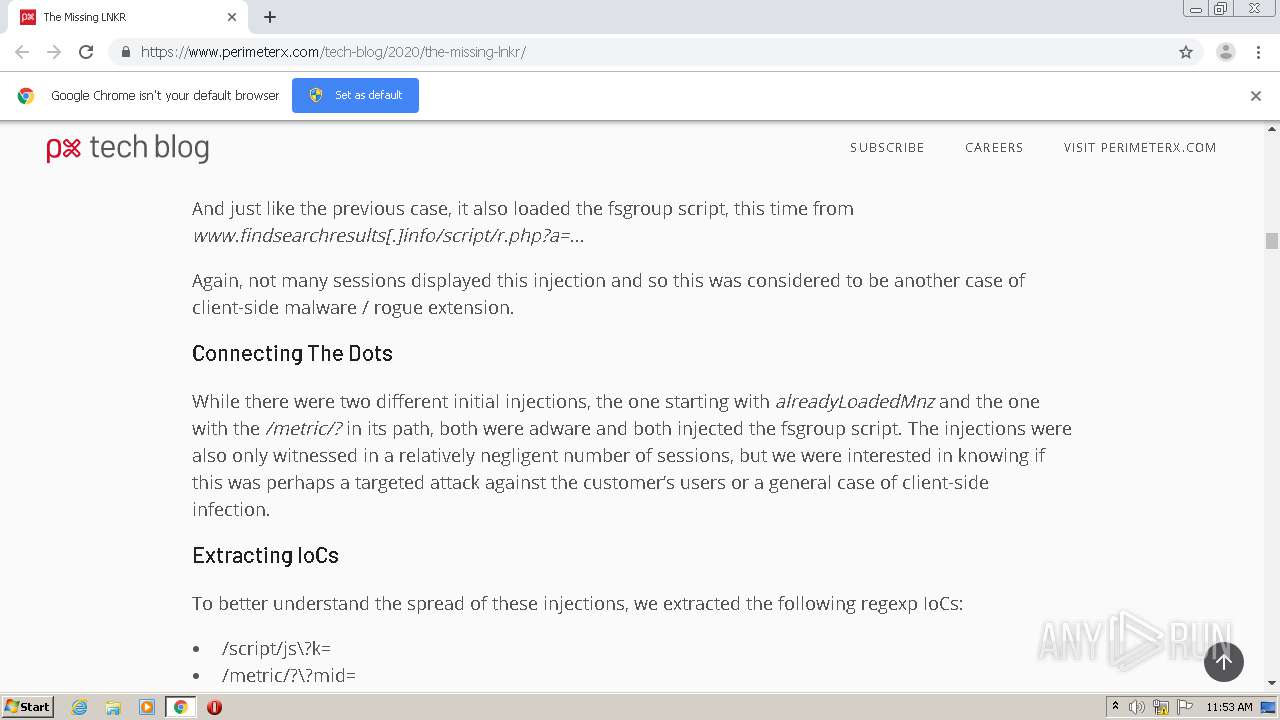Screen dimensions: 1280x720
Task: Select The Missing LNKR tab
Action: tap(129, 17)
